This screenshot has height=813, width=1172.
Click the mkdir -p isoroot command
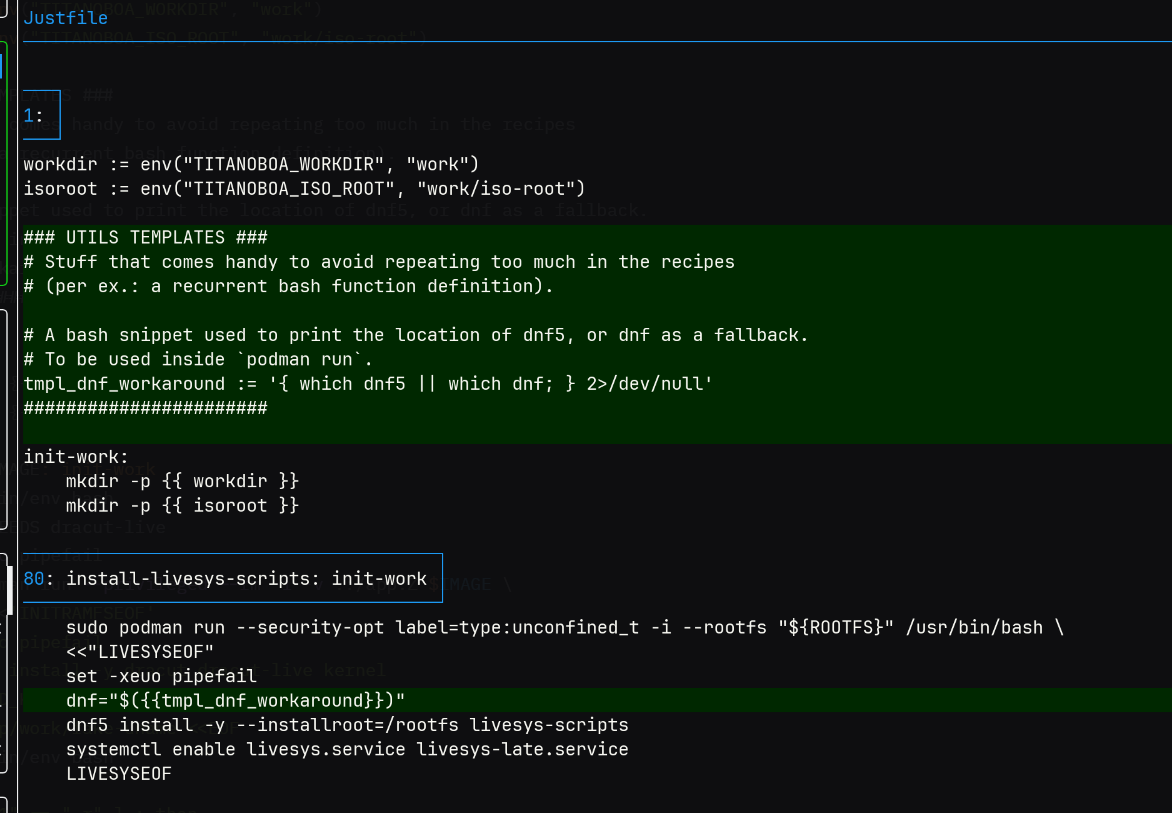click(x=182, y=506)
